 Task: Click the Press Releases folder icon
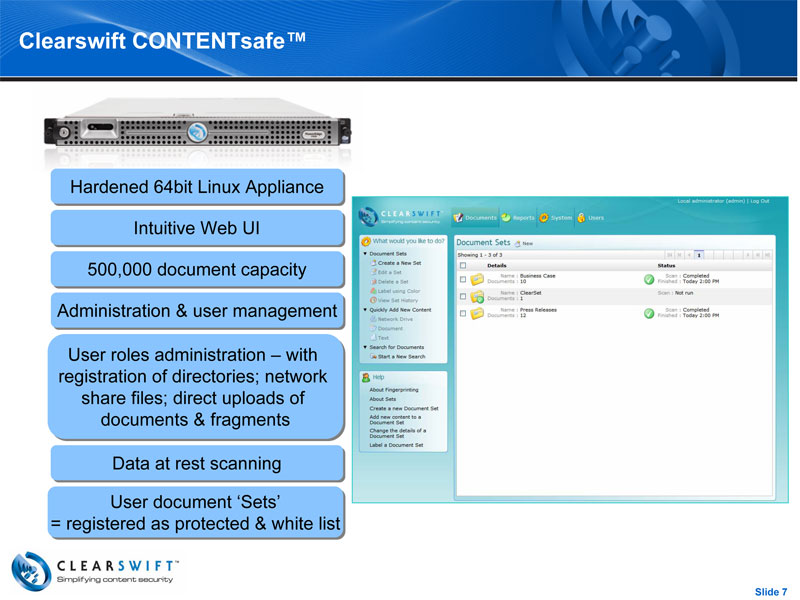click(x=477, y=313)
